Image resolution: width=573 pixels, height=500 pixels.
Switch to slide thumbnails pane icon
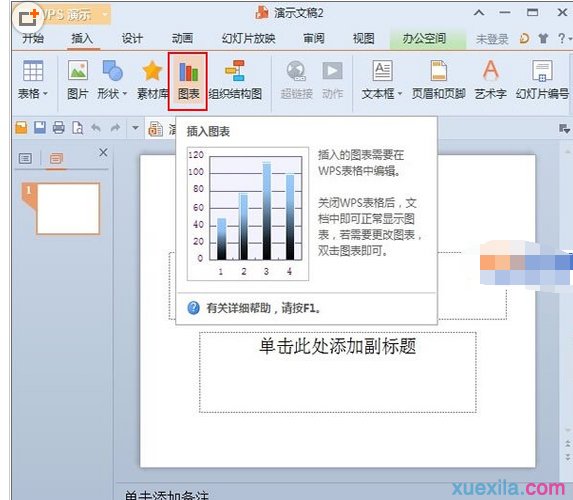click(56, 159)
